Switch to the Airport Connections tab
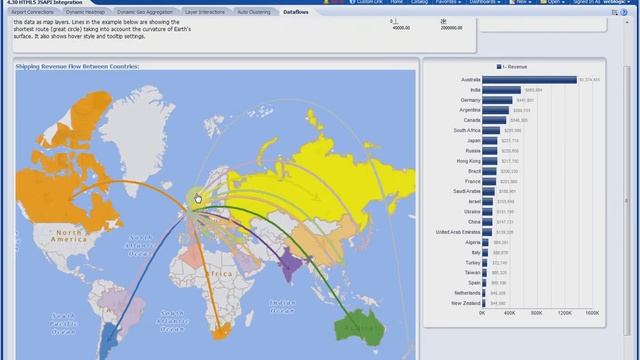Screen dimensions: 640x360 (x=33, y=12)
